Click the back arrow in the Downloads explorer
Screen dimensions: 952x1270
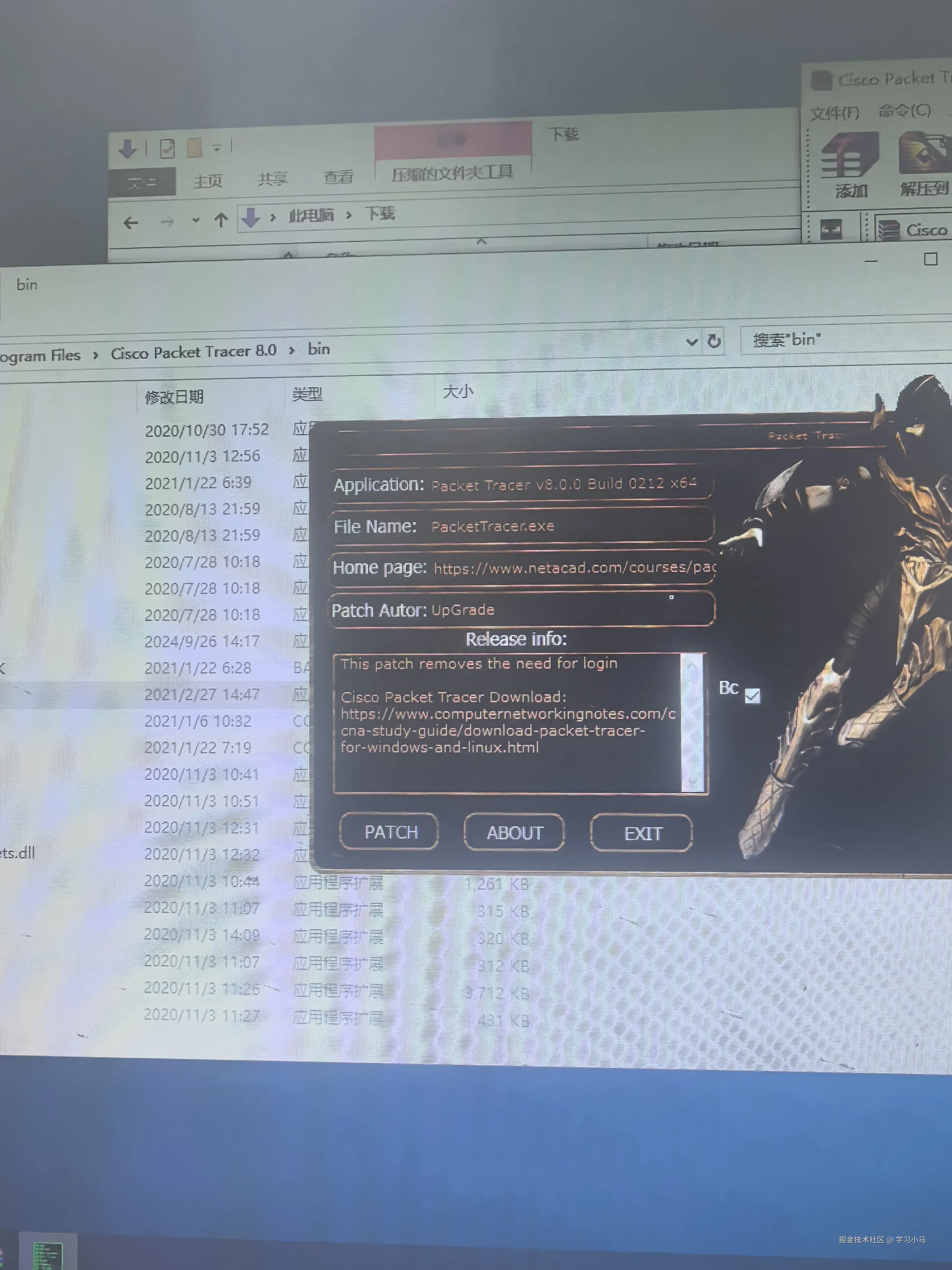point(131,223)
